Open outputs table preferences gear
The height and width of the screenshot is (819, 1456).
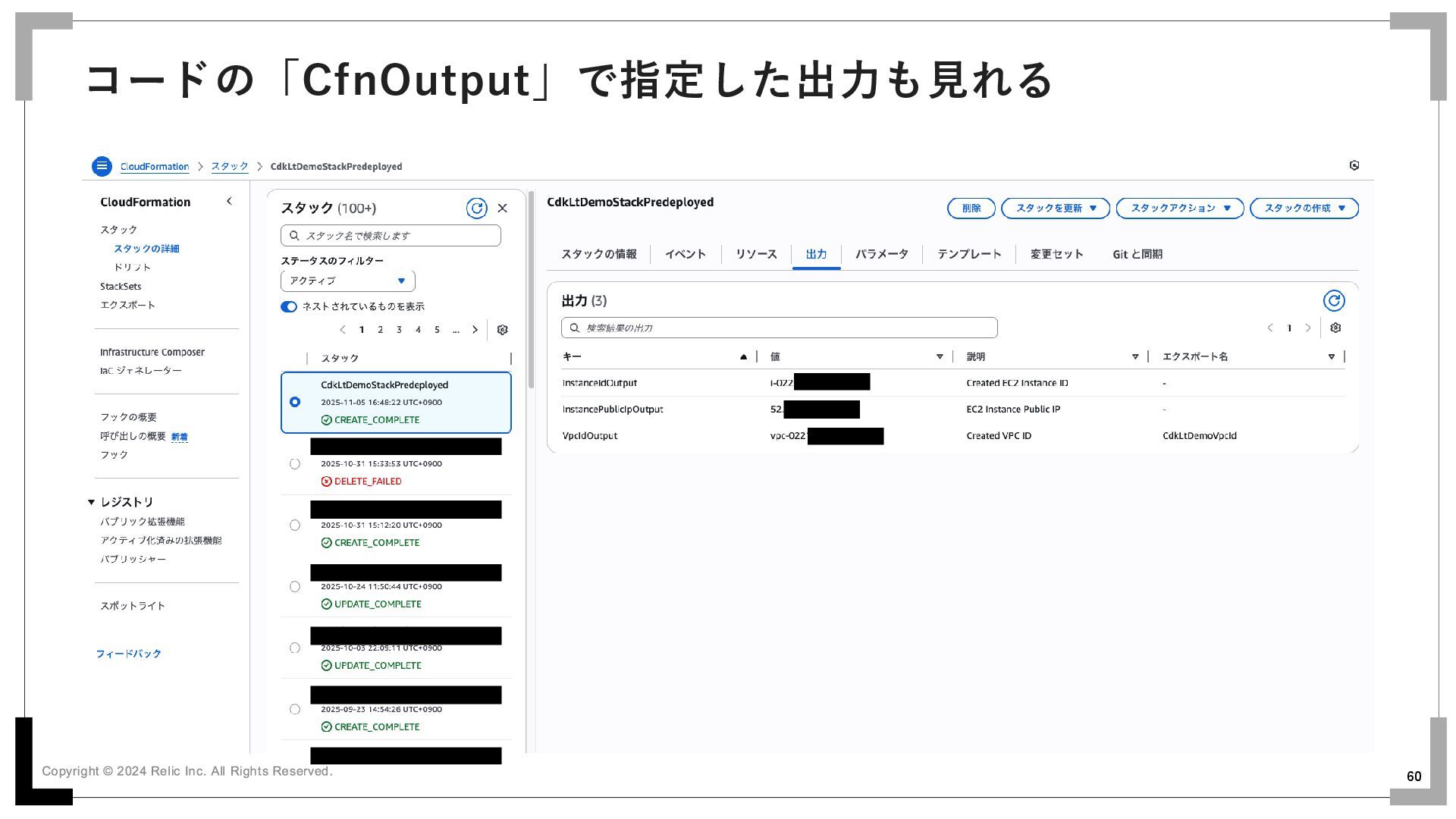(x=1335, y=328)
